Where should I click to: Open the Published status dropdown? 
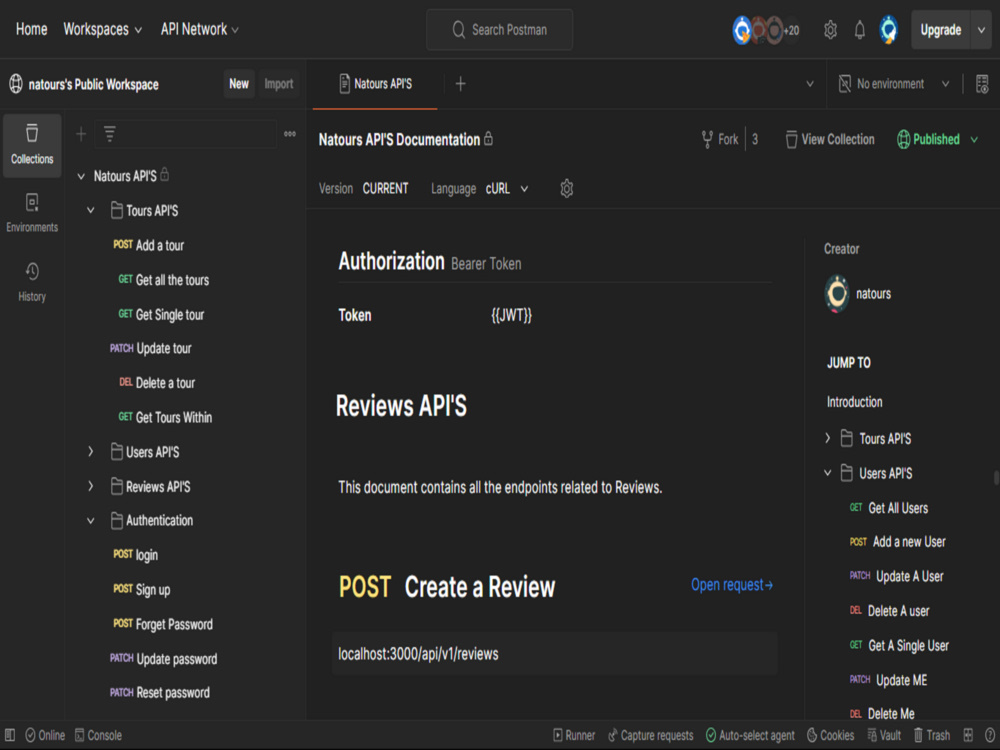point(938,139)
